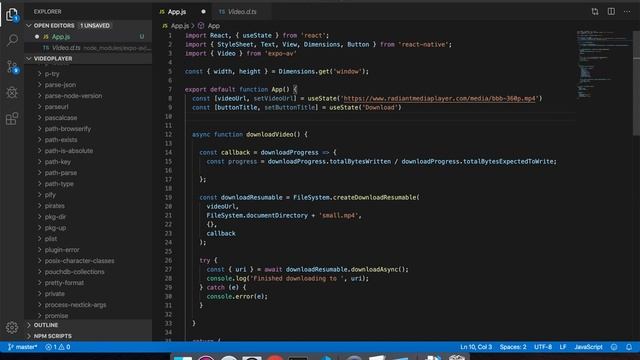
Task: Expand the NPM Scripts section
Action: 88,336
